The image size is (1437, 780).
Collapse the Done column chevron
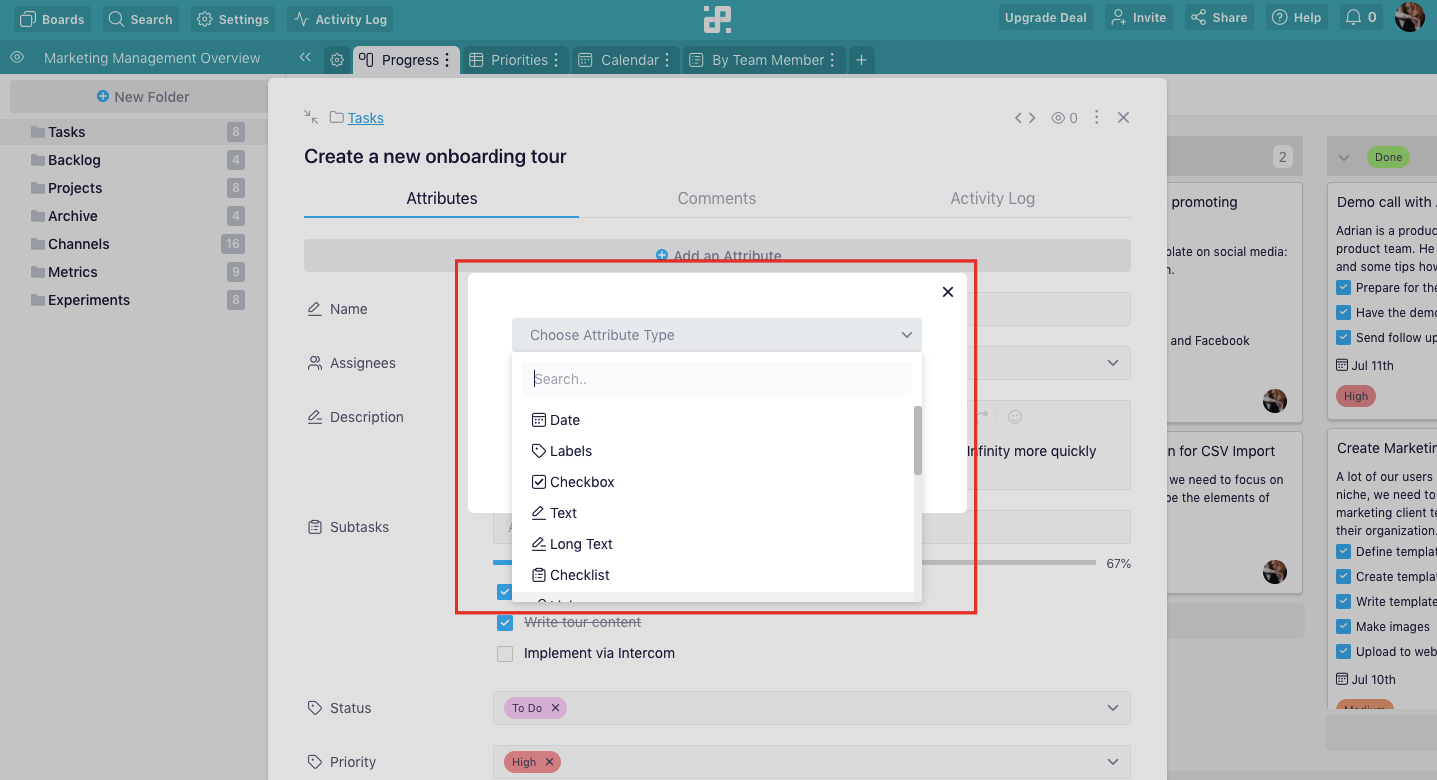click(1344, 157)
